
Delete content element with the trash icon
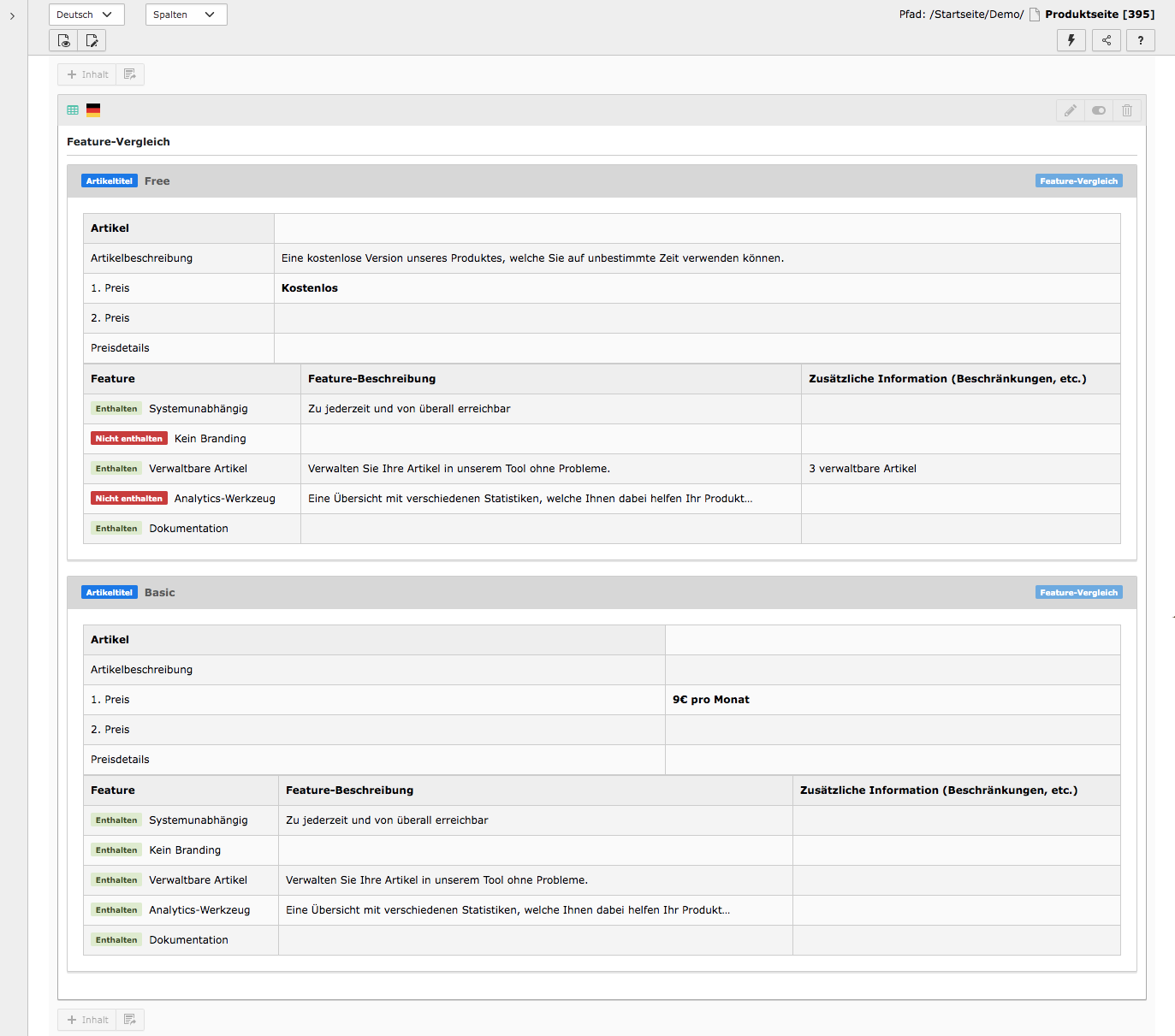tap(1126, 110)
